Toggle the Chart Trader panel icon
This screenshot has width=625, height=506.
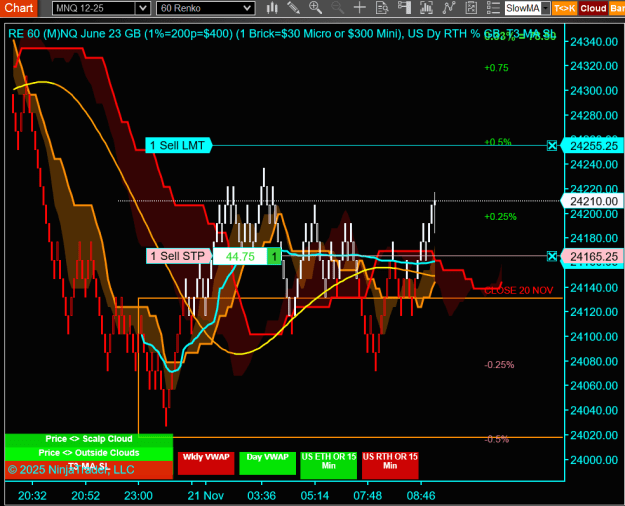point(404,8)
